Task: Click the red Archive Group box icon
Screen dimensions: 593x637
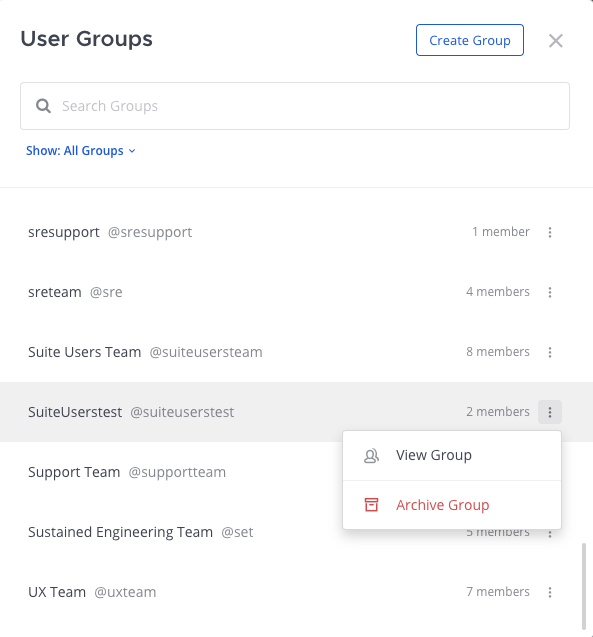Action: [x=371, y=505]
